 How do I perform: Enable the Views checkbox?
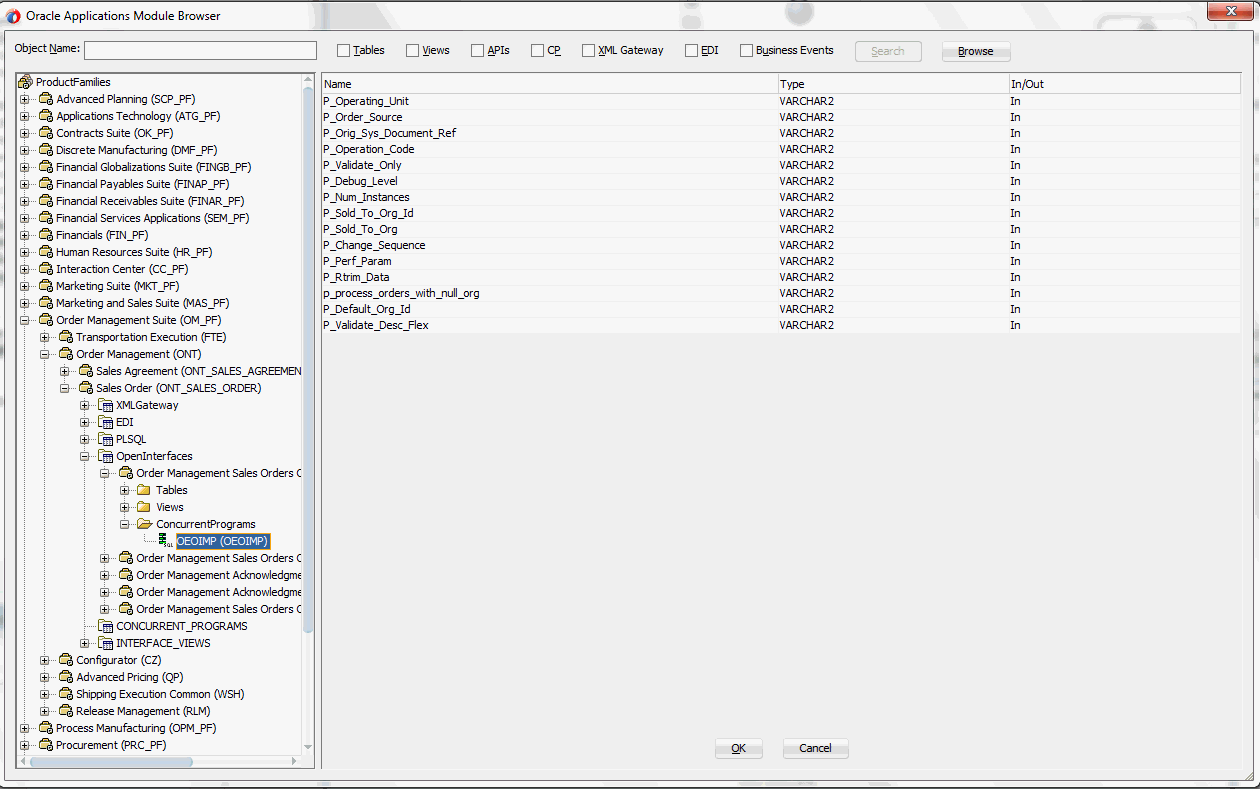point(412,51)
